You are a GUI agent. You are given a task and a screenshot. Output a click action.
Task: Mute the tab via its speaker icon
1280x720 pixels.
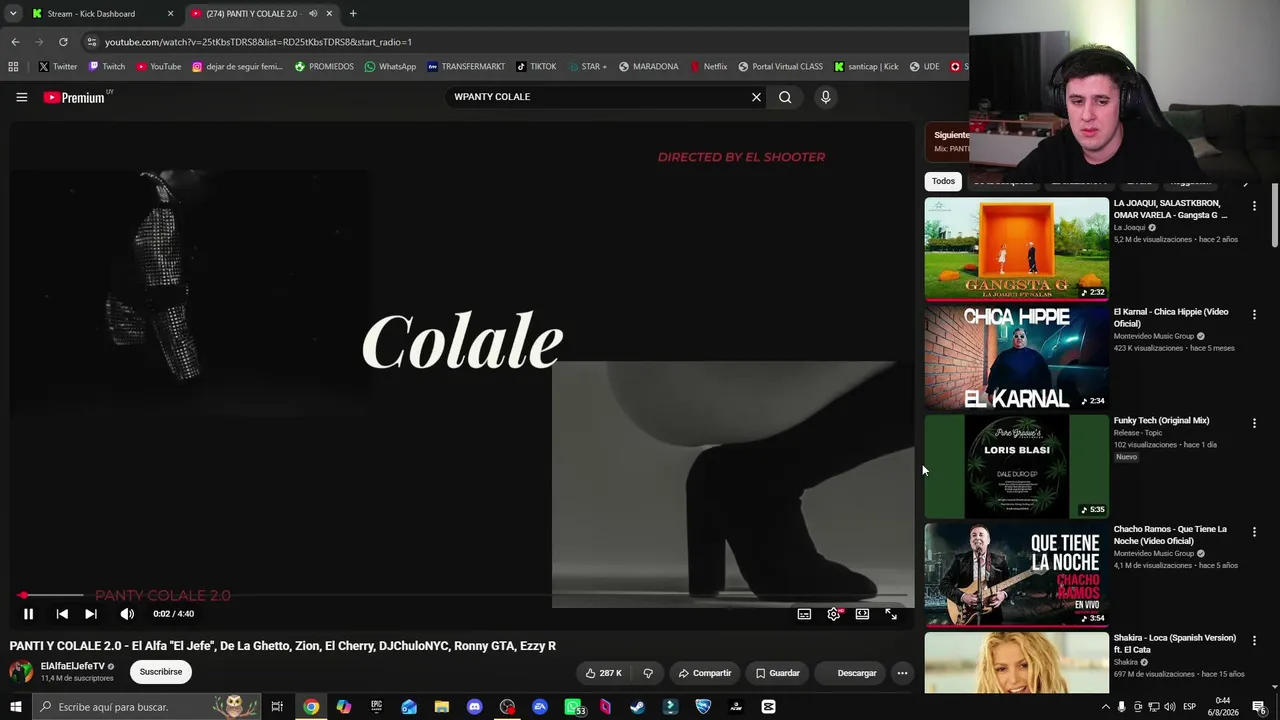click(313, 14)
